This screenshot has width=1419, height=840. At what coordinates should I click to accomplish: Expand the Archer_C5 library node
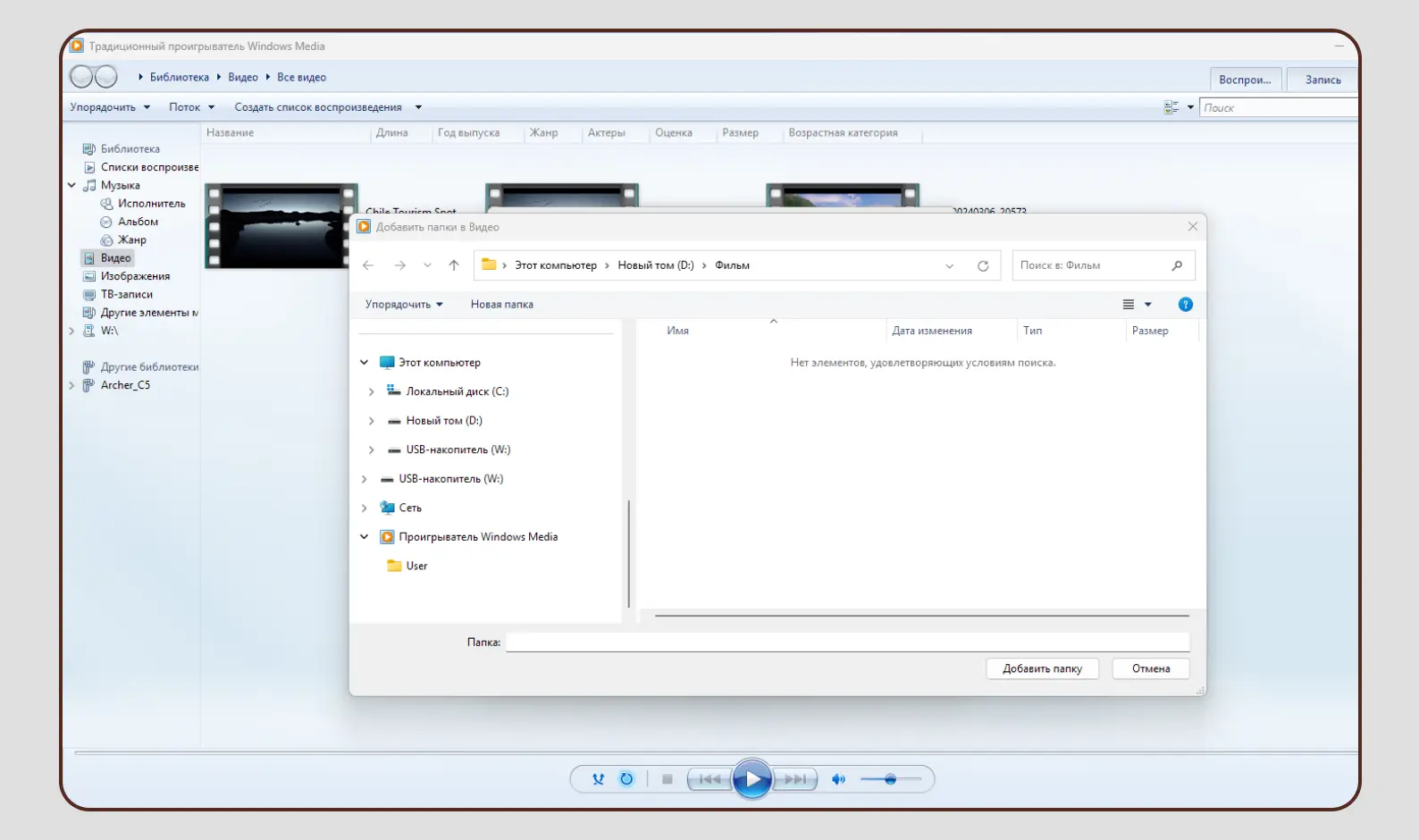coord(71,385)
